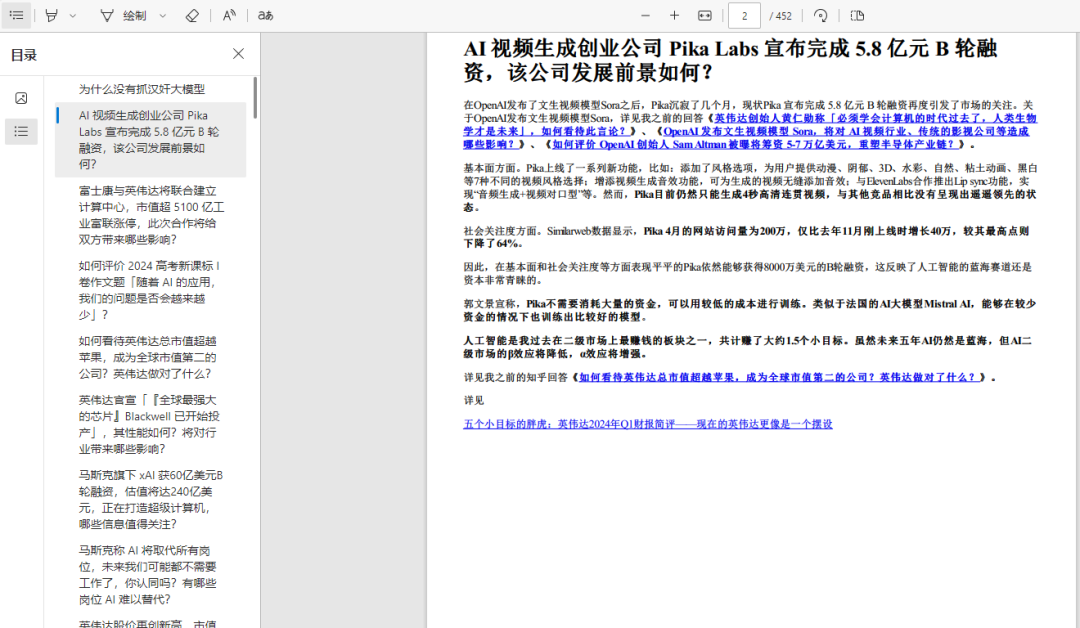Open link 如何看待英伟达总市值超越苹果 in the document
The width and height of the screenshot is (1080, 628).
pyautogui.click(x=780, y=377)
